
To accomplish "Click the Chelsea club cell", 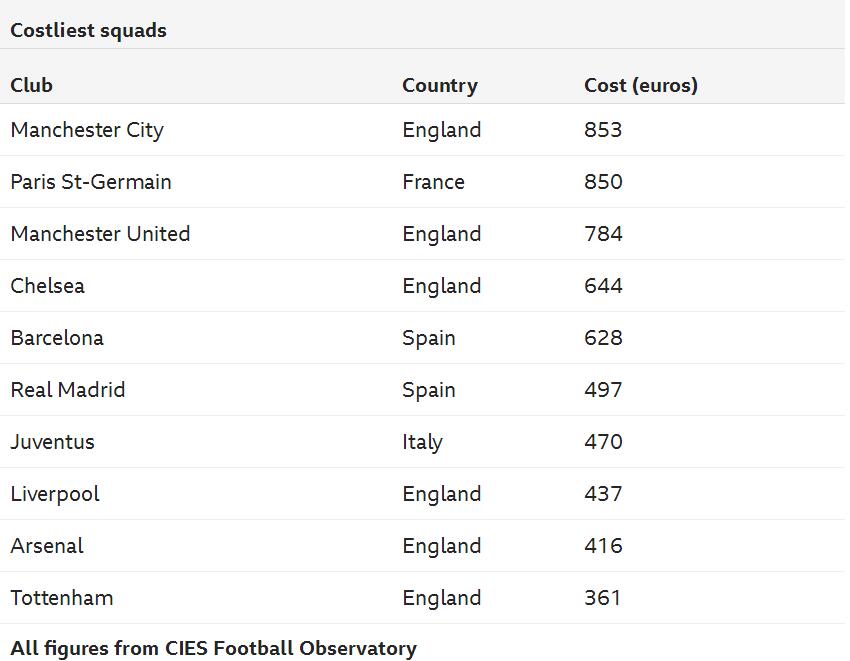I will click(x=48, y=286).
